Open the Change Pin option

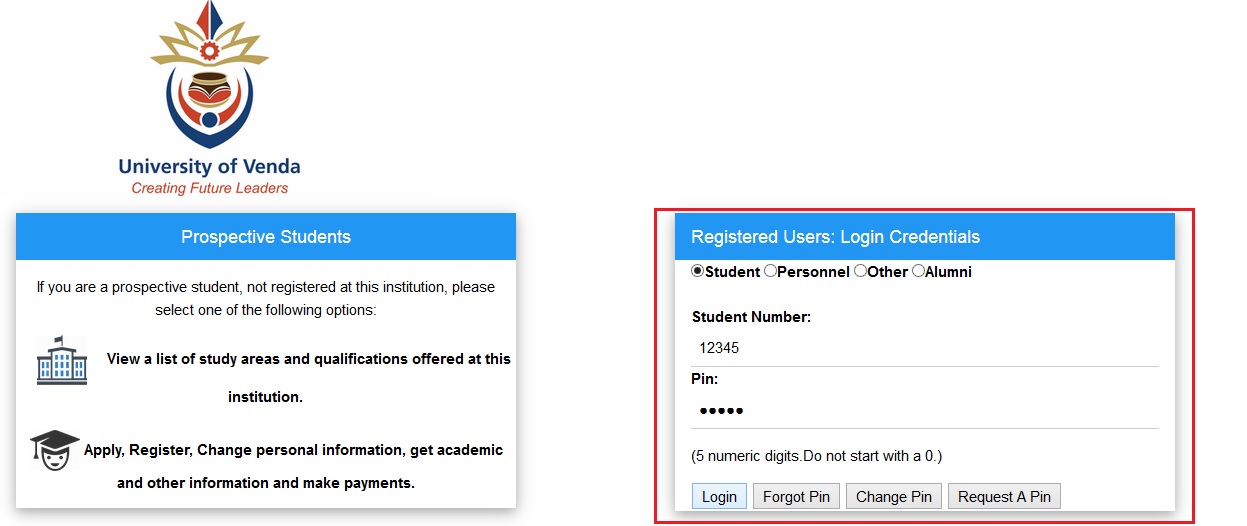point(894,497)
